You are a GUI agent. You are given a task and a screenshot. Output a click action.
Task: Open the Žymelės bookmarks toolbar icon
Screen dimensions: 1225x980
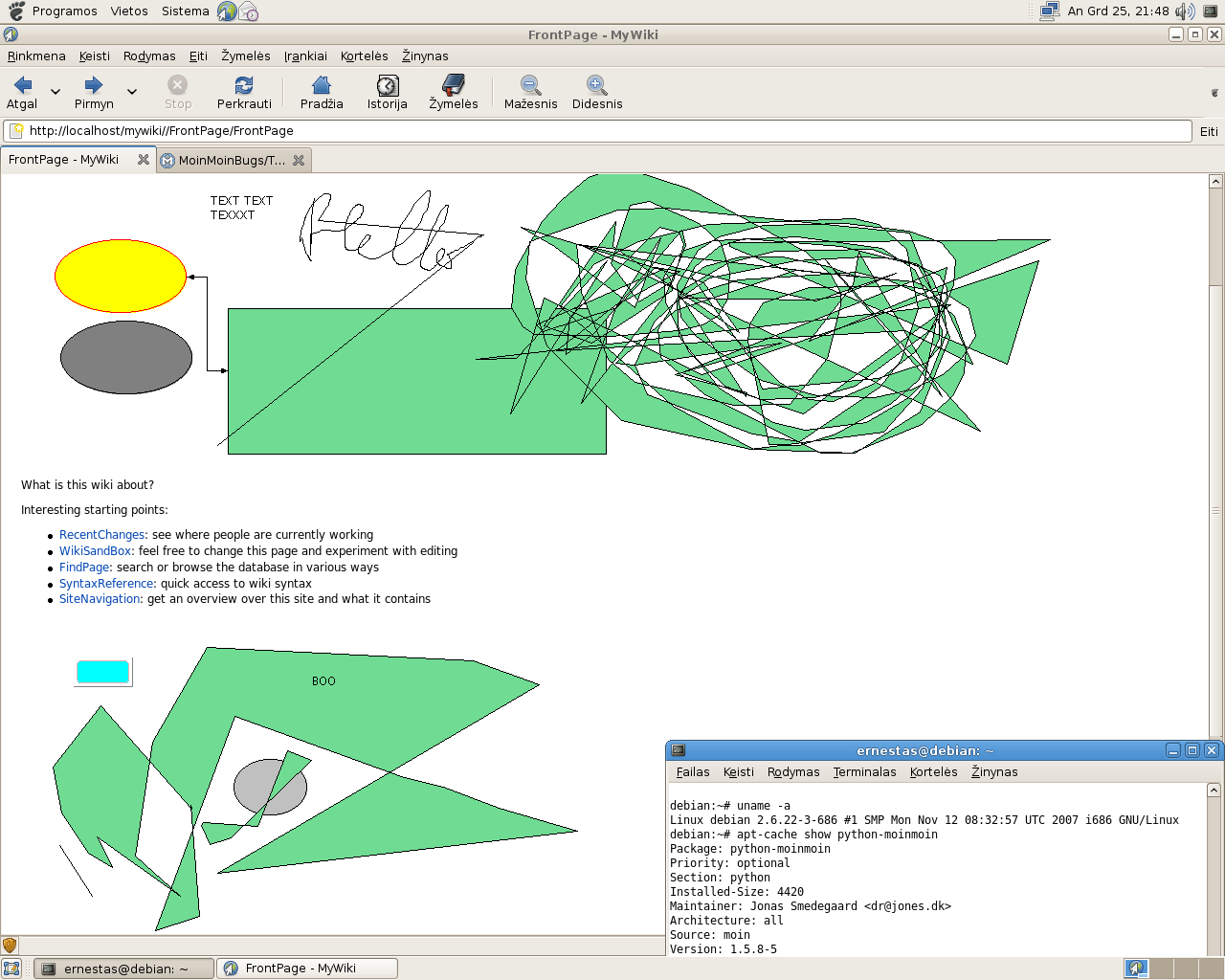[454, 85]
